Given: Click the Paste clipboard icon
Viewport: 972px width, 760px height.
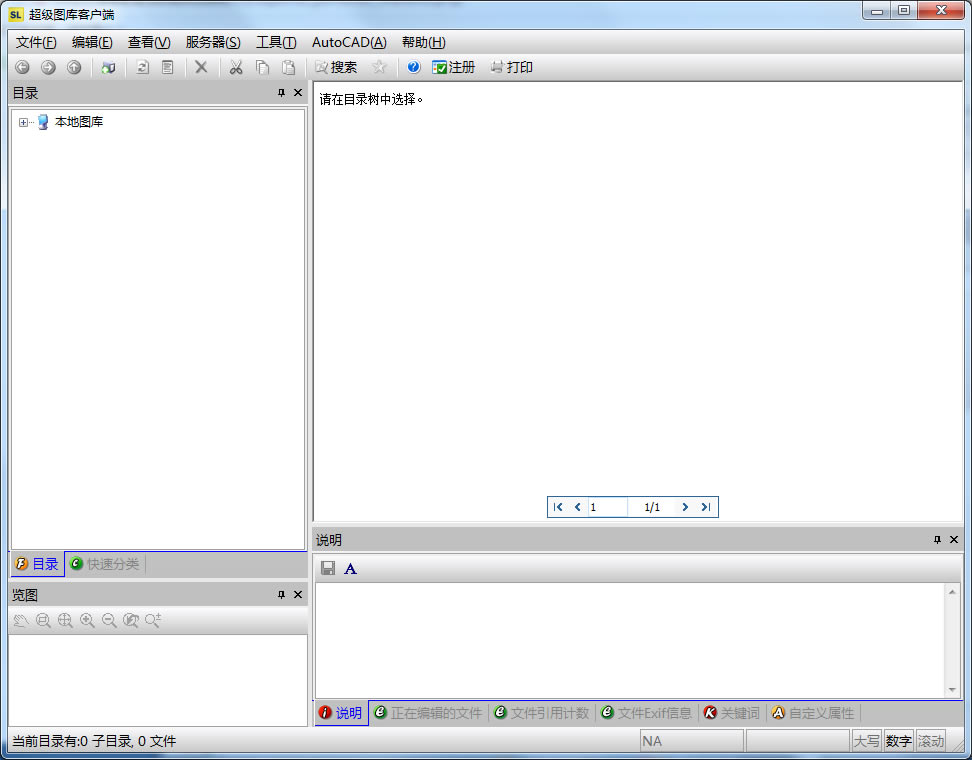Looking at the screenshot, I should point(288,67).
